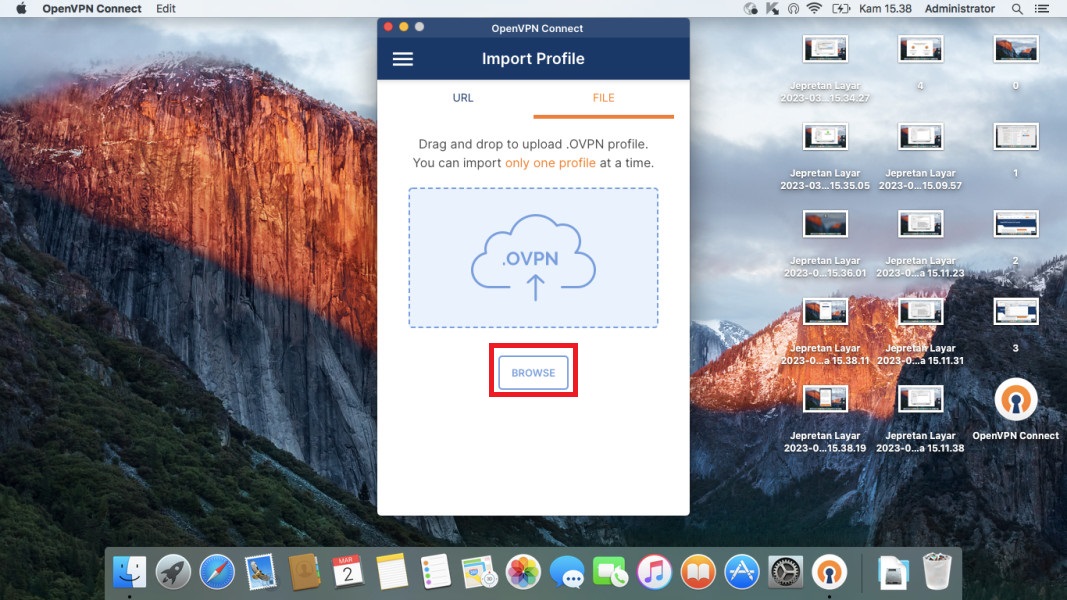The height and width of the screenshot is (600, 1067).
Task: Open Spotlight search magnifier icon
Action: [x=1017, y=8]
